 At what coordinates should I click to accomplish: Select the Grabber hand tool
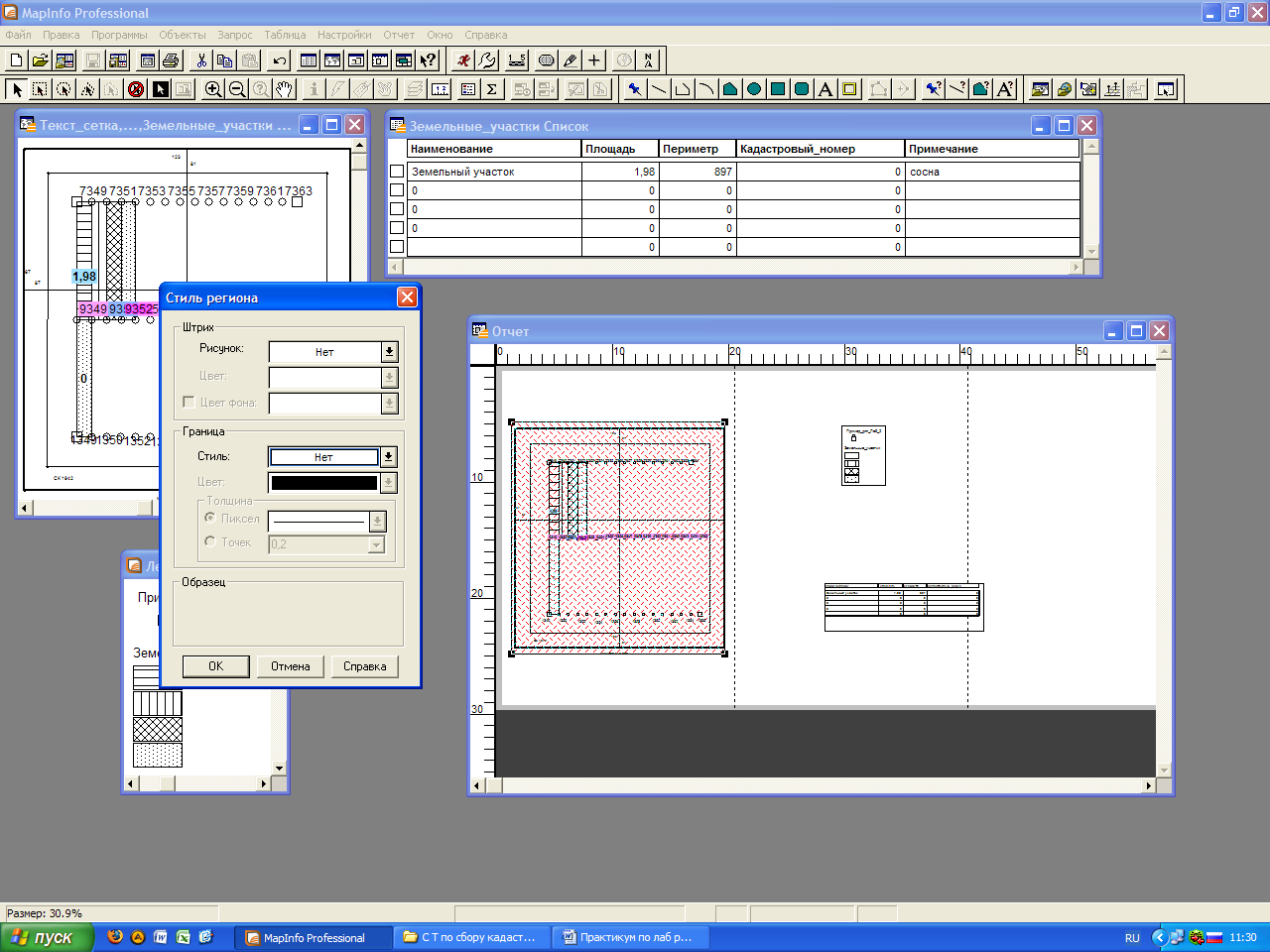[285, 89]
